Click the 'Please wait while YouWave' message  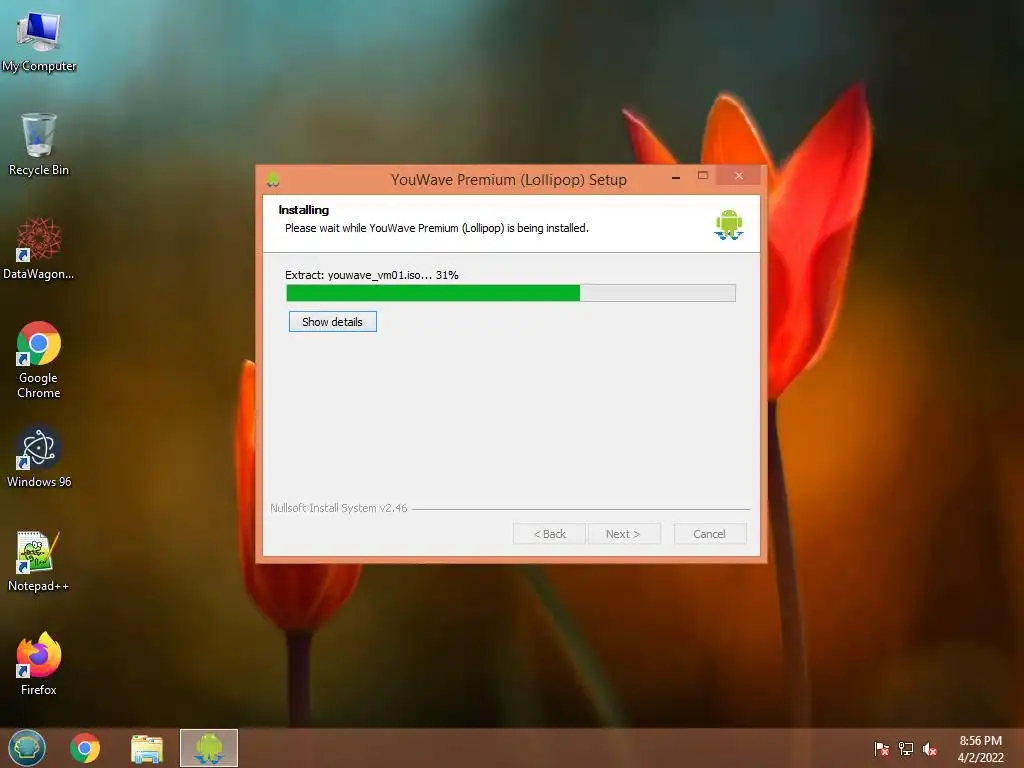coord(437,228)
